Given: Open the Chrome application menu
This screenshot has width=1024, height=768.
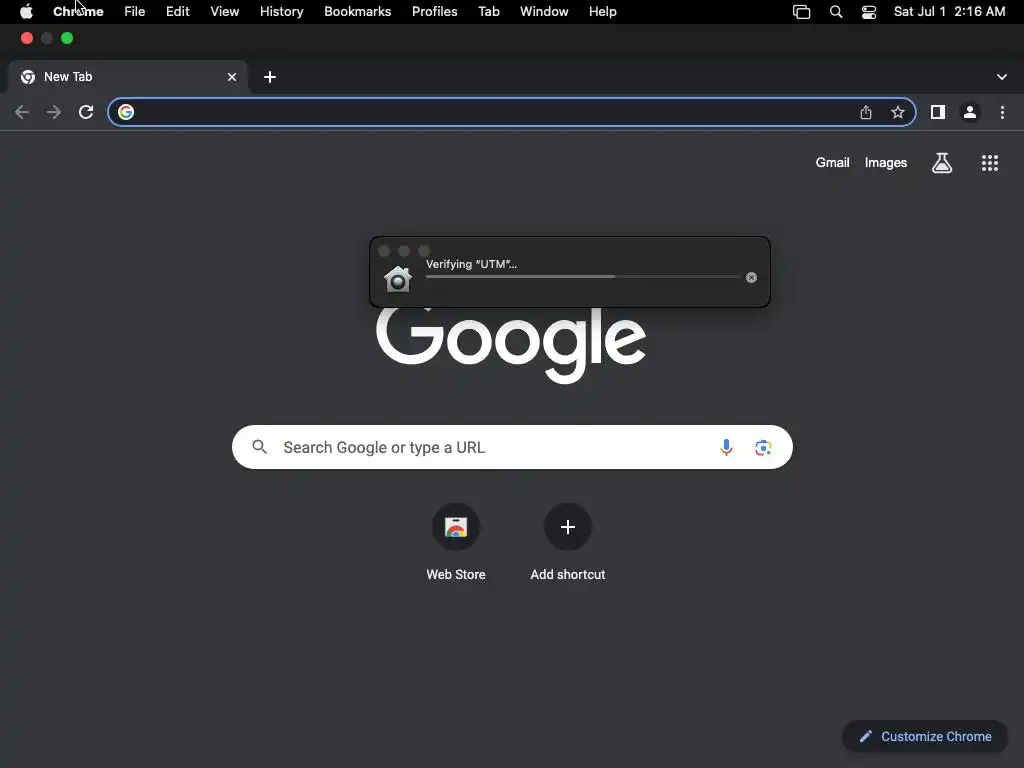Looking at the screenshot, I should tap(78, 12).
